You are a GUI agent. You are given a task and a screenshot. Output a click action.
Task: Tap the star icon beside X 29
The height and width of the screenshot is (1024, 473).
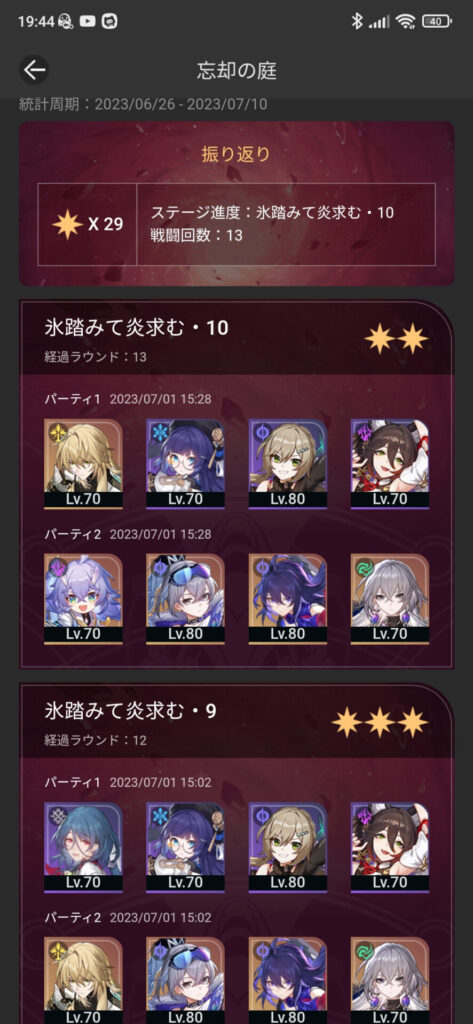tap(67, 225)
